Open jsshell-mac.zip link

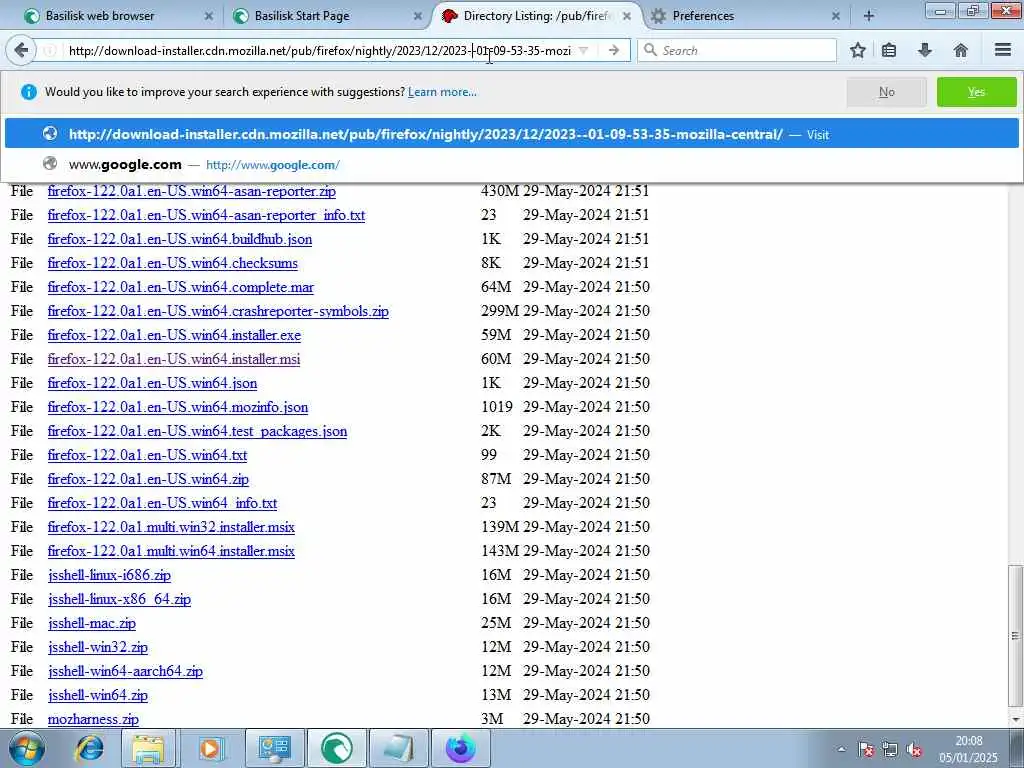pos(91,623)
